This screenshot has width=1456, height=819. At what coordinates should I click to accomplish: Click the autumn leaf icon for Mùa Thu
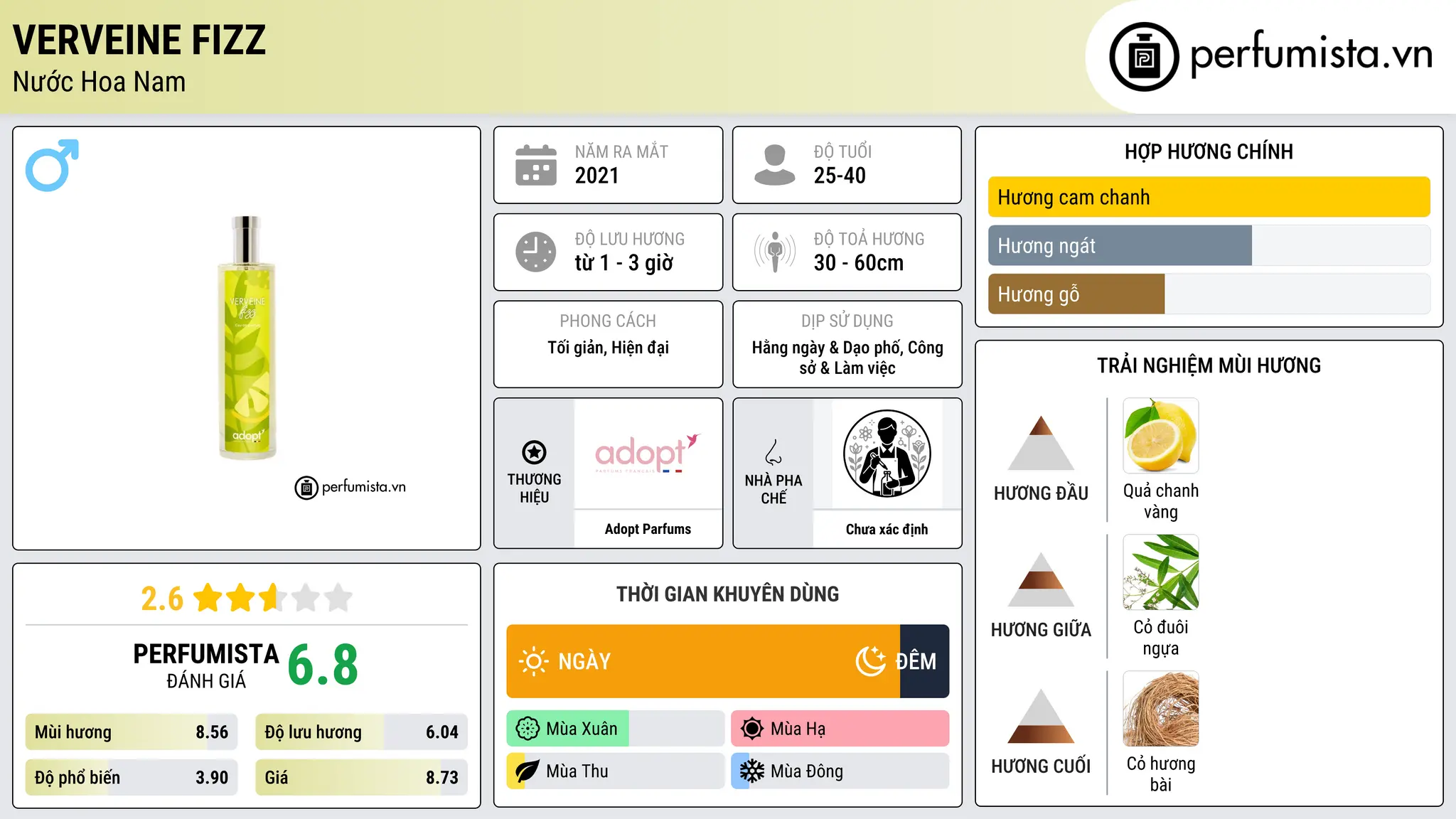click(x=528, y=771)
